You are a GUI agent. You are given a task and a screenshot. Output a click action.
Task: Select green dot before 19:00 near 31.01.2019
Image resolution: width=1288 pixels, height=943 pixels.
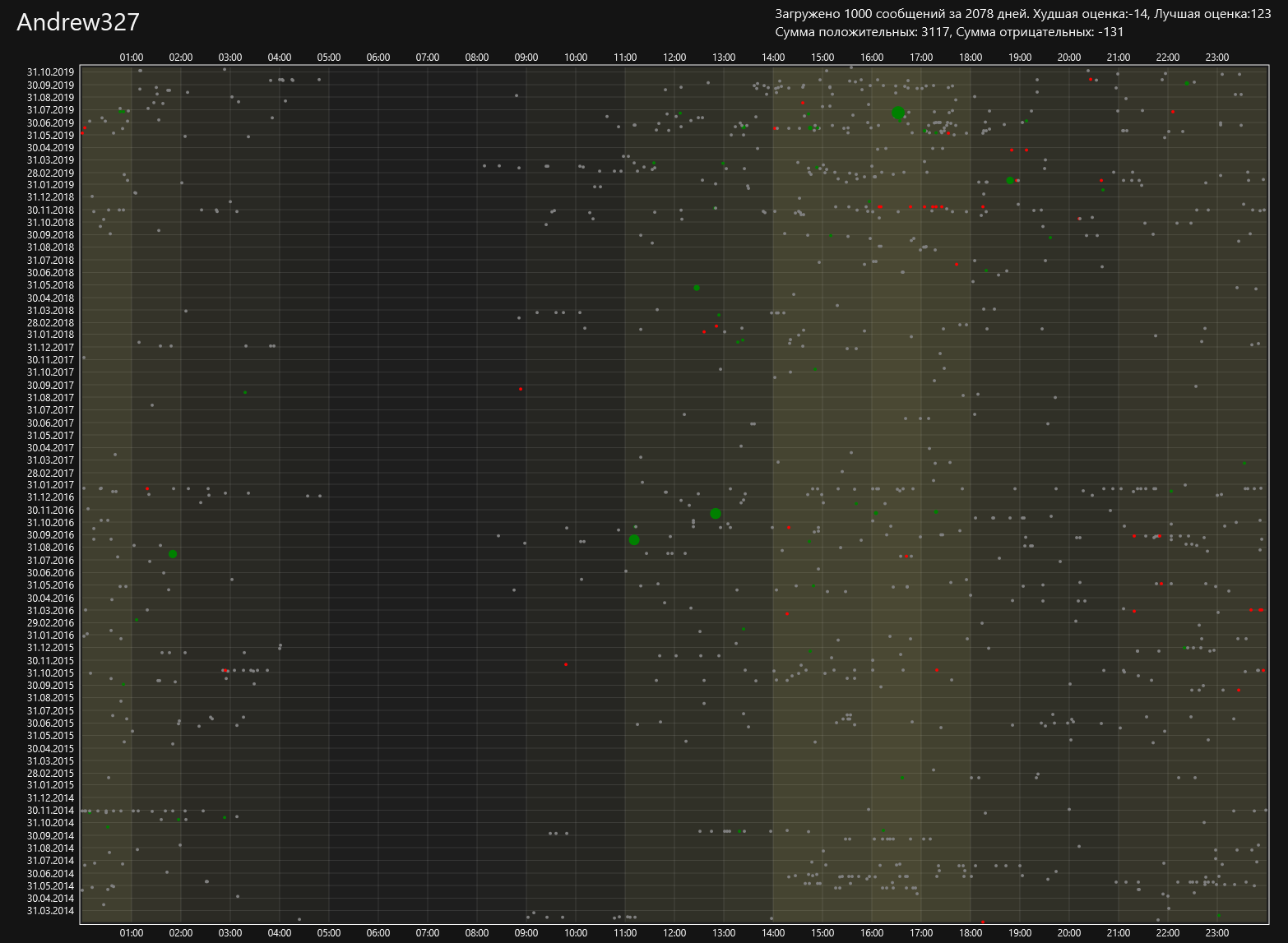point(1010,181)
